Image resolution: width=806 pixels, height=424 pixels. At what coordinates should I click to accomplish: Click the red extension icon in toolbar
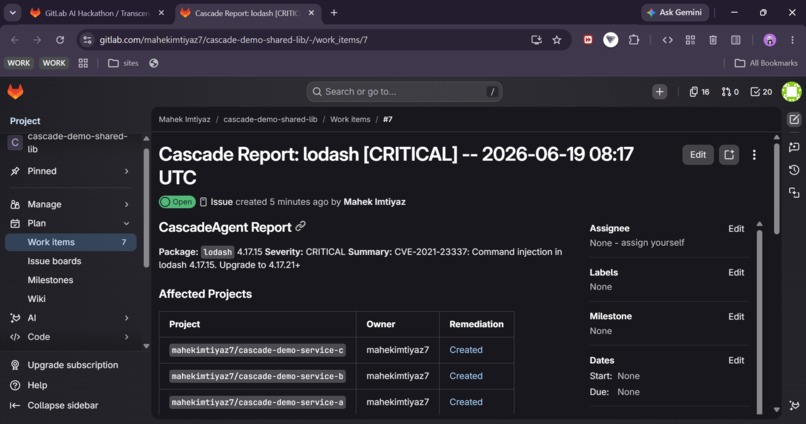pyautogui.click(x=588, y=40)
